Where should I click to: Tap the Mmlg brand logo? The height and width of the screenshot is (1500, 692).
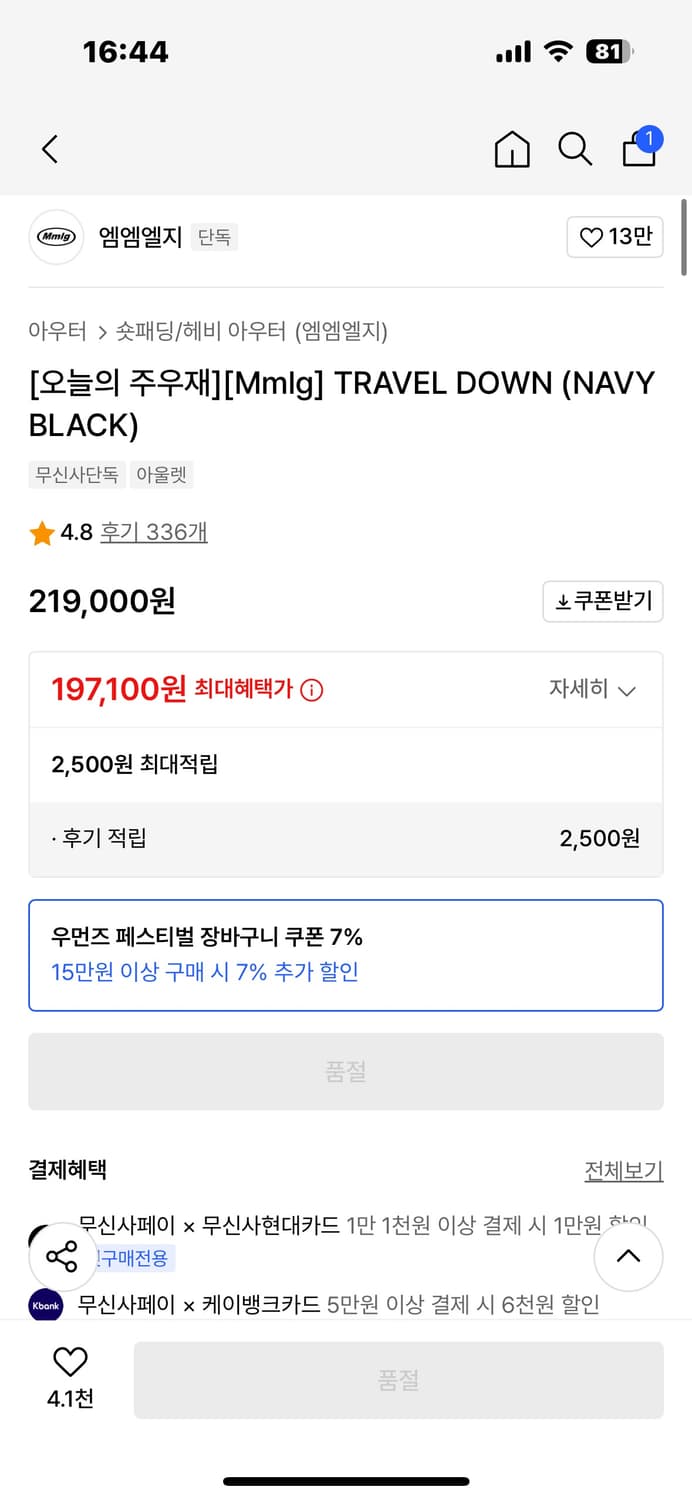click(56, 237)
